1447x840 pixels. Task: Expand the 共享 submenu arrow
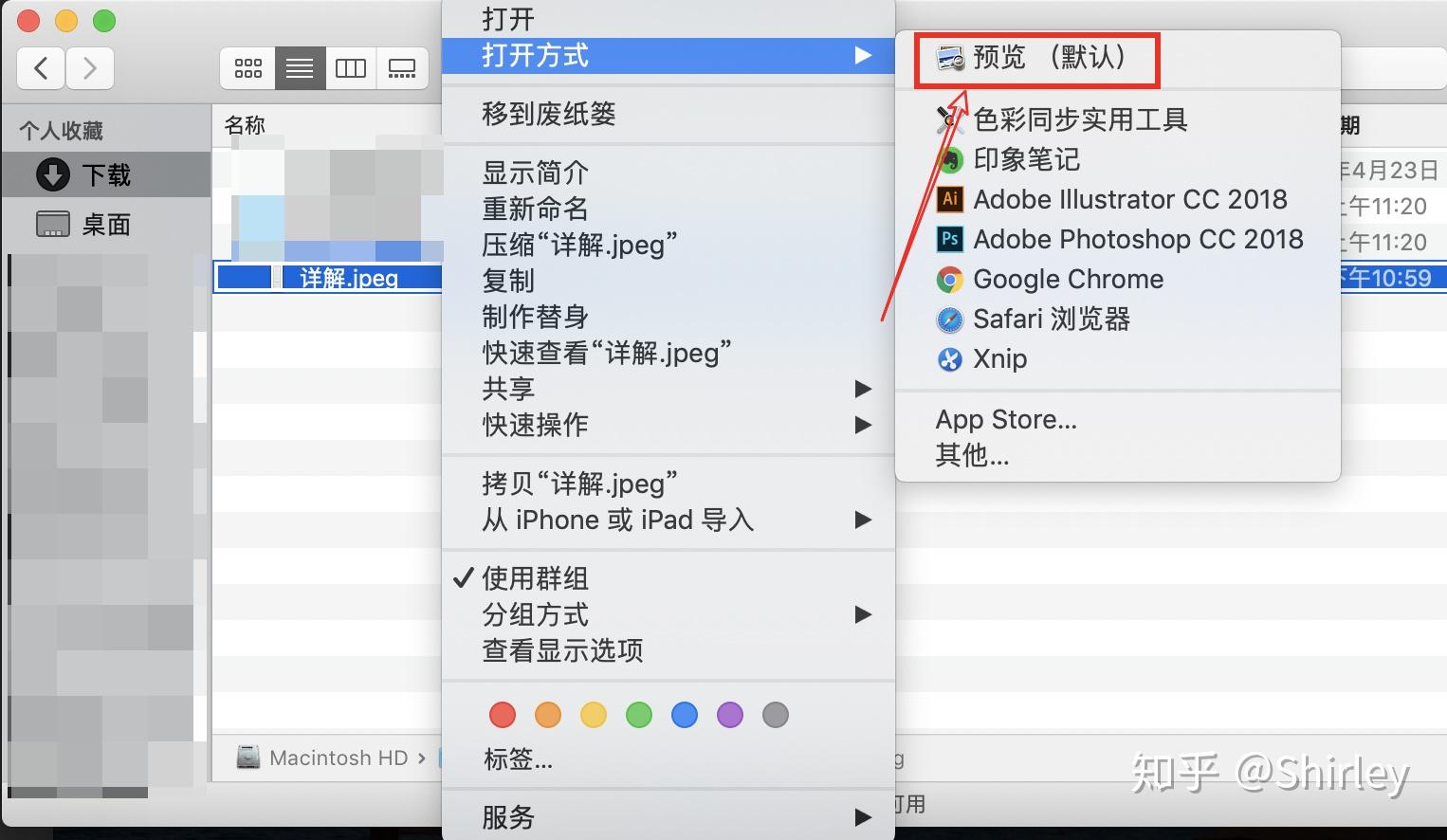point(862,389)
